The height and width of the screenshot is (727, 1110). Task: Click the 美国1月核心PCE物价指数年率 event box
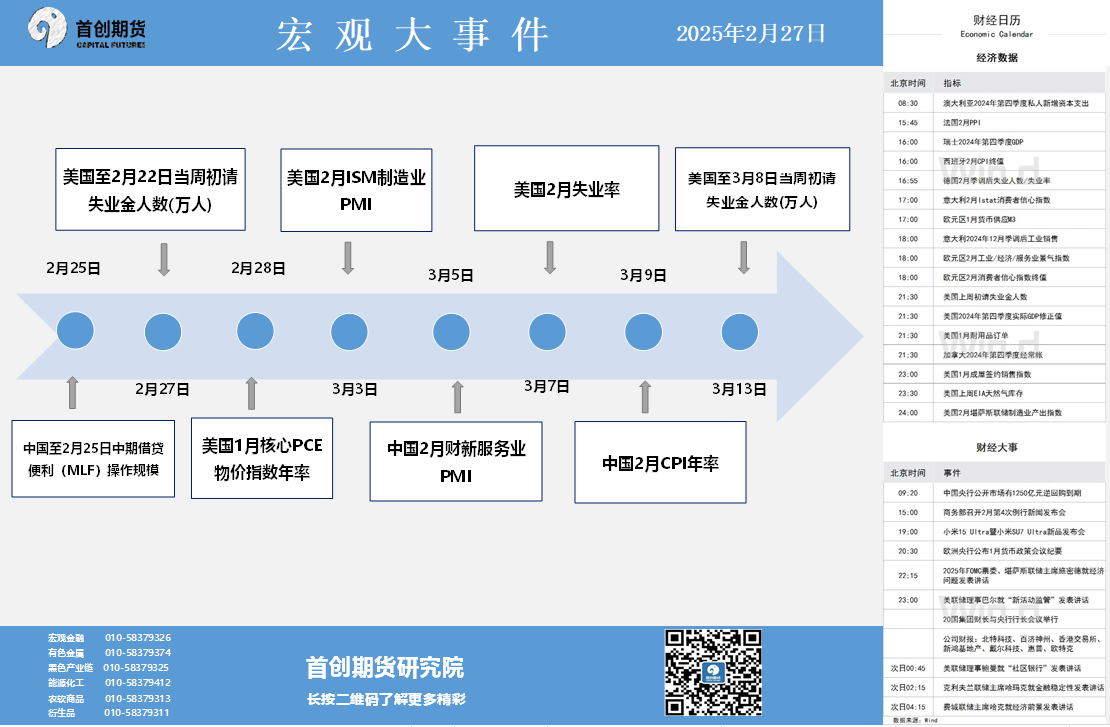coord(262,458)
